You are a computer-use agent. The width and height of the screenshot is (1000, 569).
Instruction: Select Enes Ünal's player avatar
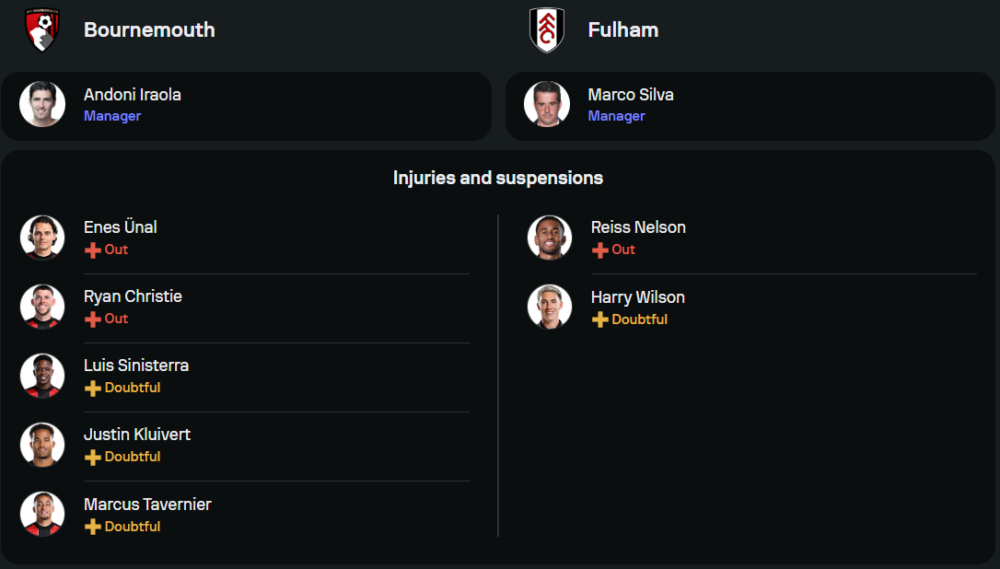pyautogui.click(x=42, y=237)
